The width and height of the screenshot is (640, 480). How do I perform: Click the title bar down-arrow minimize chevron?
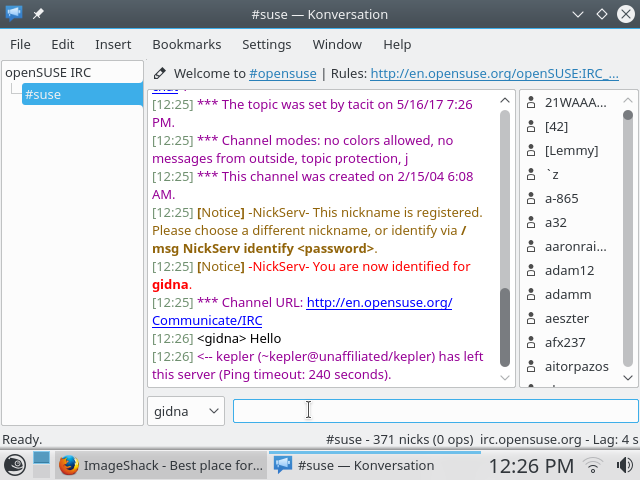578,15
